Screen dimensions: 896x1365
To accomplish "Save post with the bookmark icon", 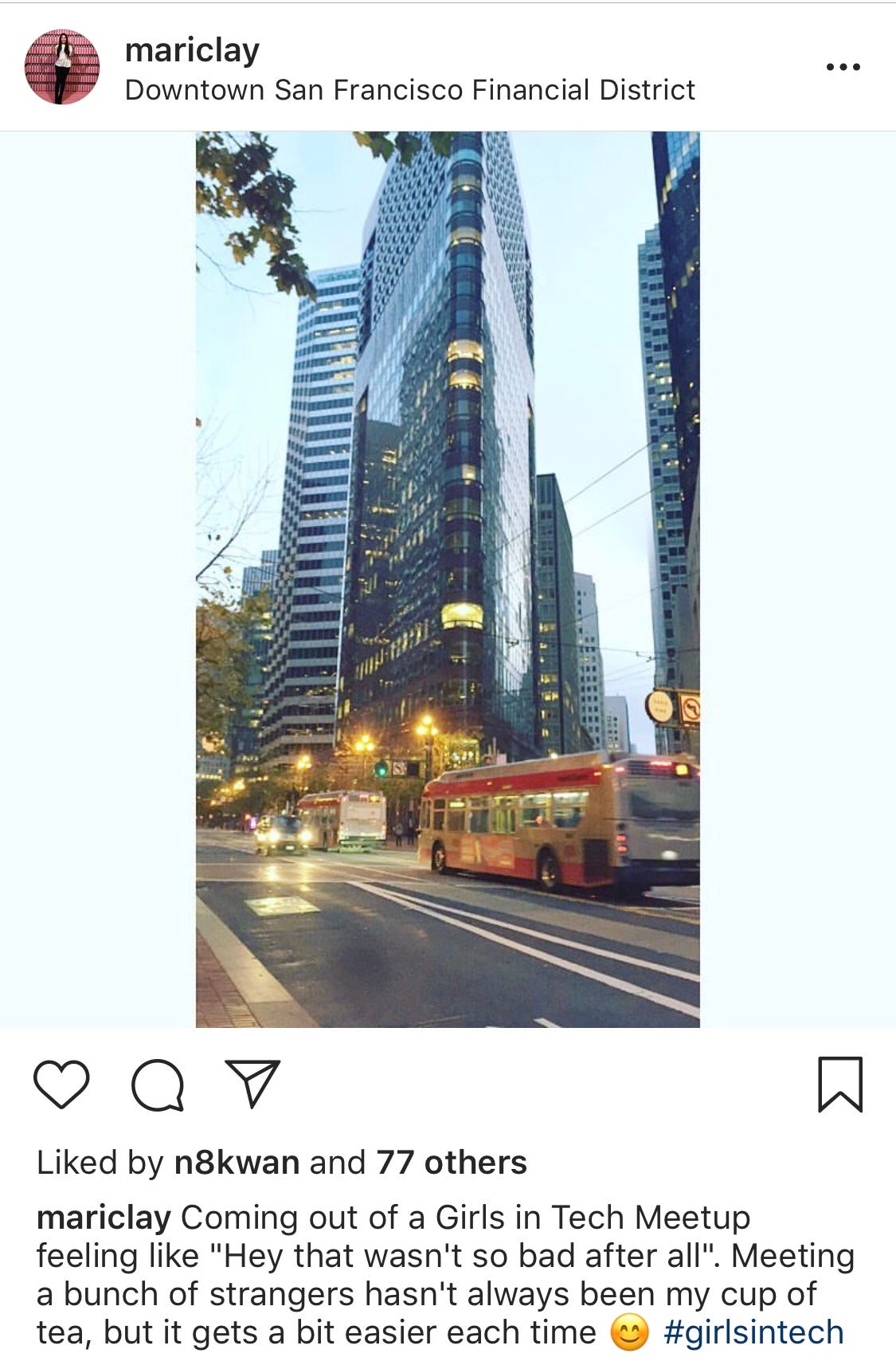I will (x=840, y=1084).
